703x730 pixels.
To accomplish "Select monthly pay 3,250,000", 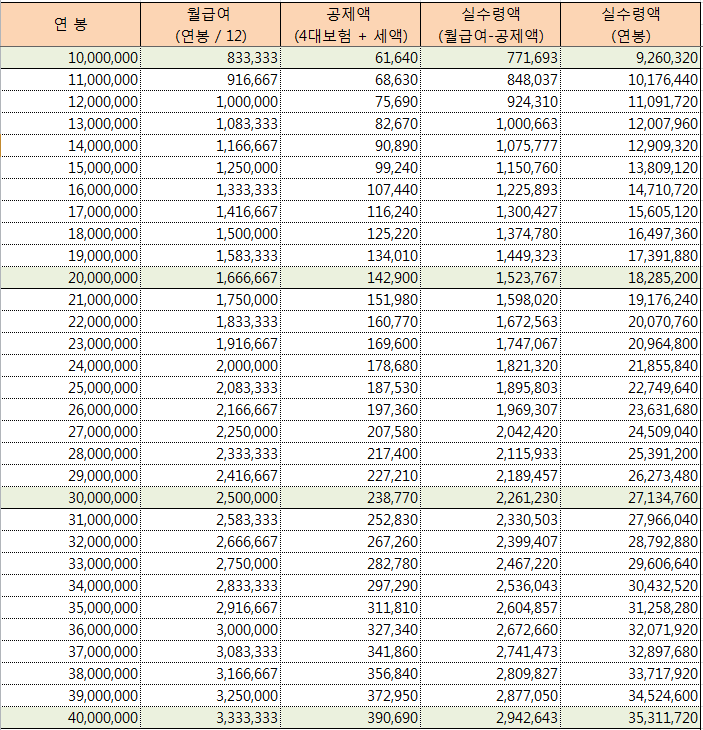I will (210, 696).
